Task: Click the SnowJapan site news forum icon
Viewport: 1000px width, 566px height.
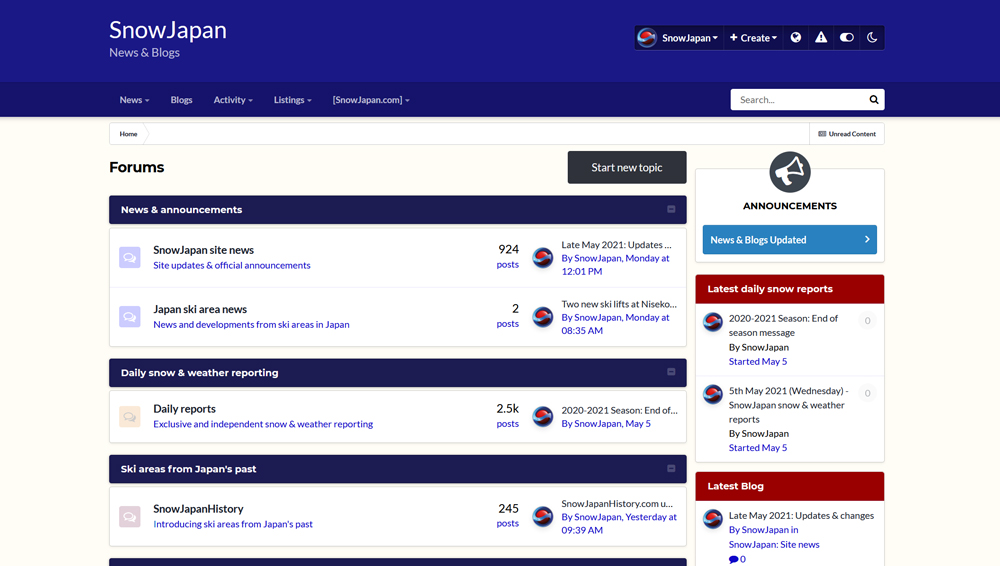Action: [130, 258]
